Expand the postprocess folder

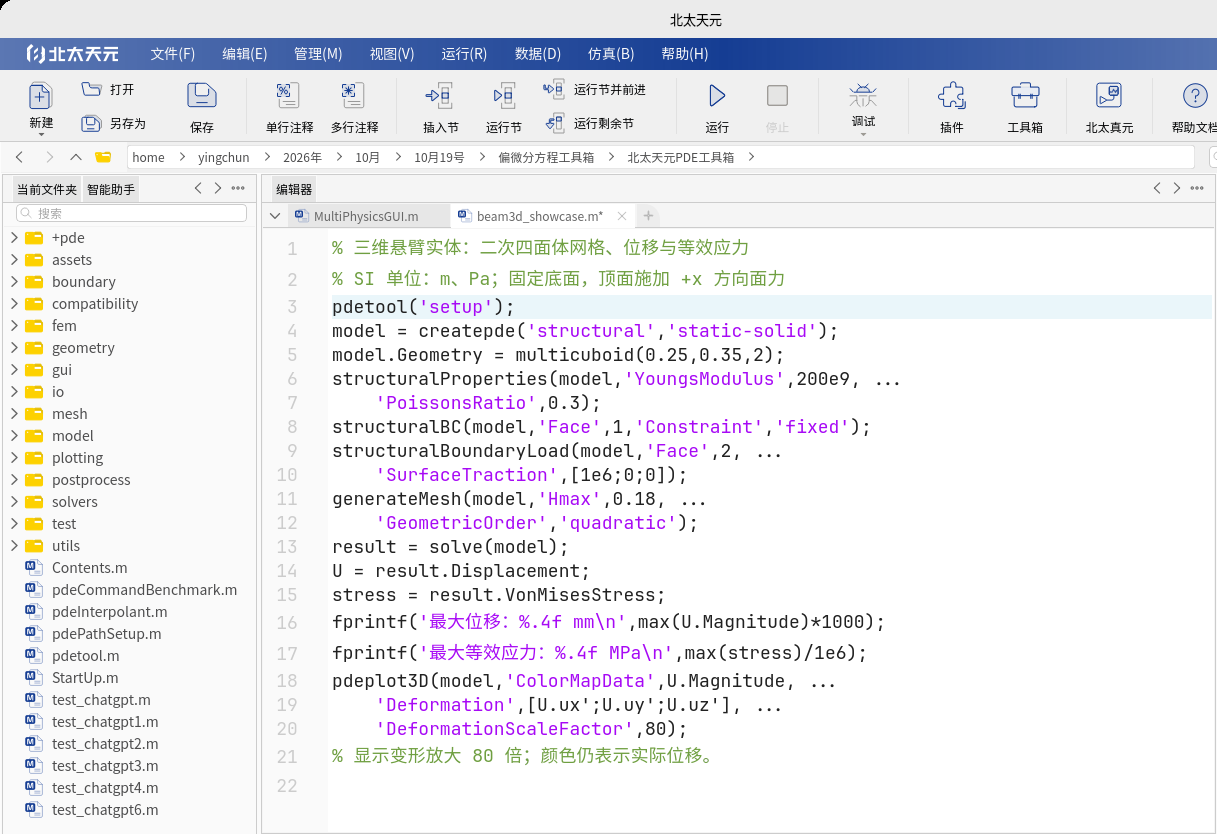tap(14, 480)
